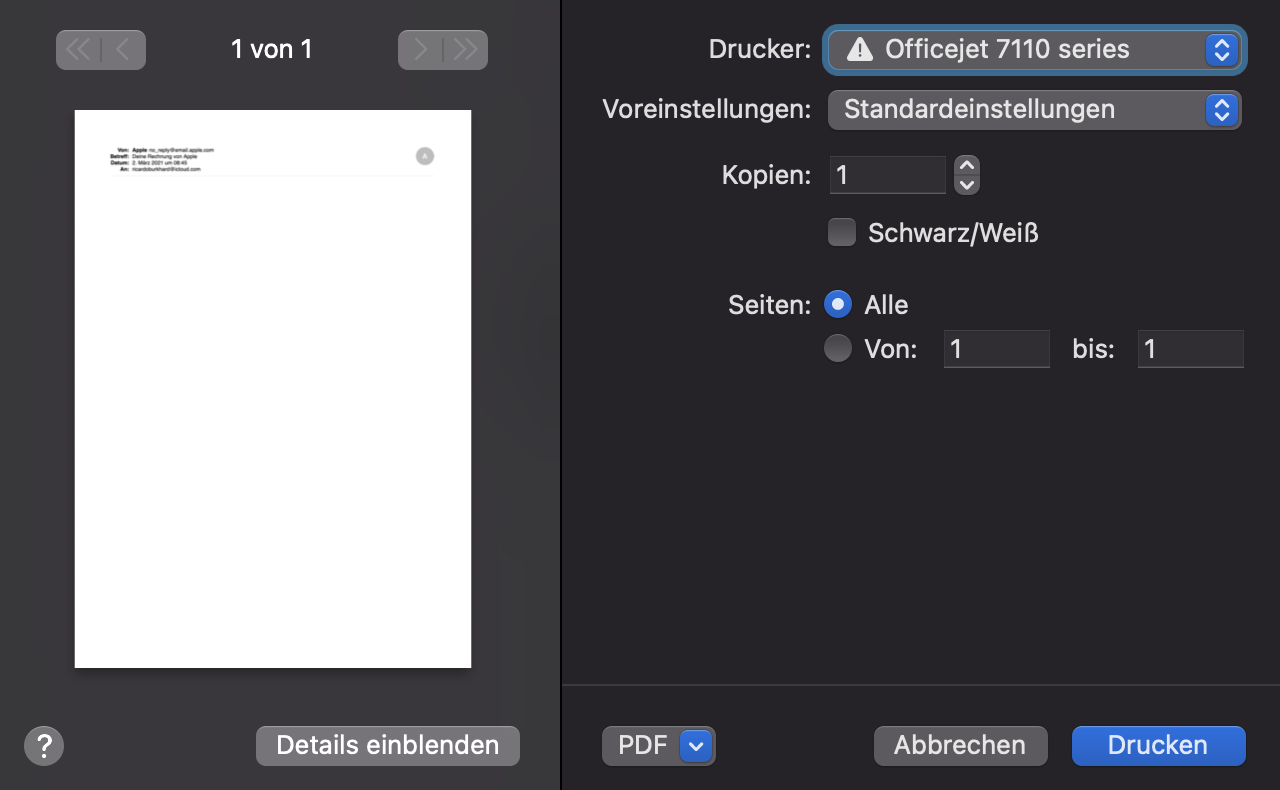
Task: Click the Drucken button
Action: coord(1158,745)
